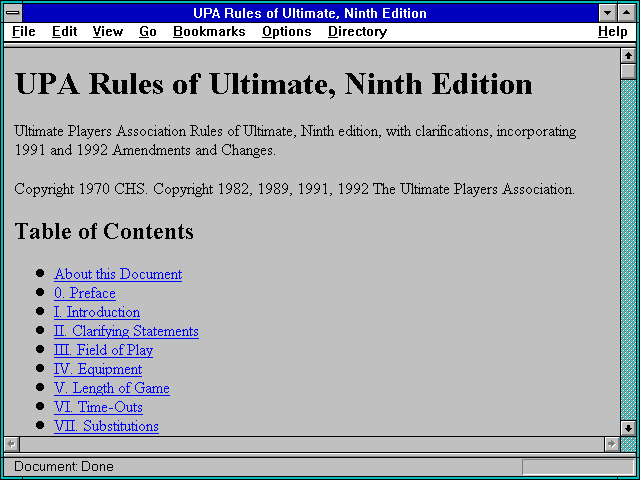Open the Help menu

[x=613, y=32]
